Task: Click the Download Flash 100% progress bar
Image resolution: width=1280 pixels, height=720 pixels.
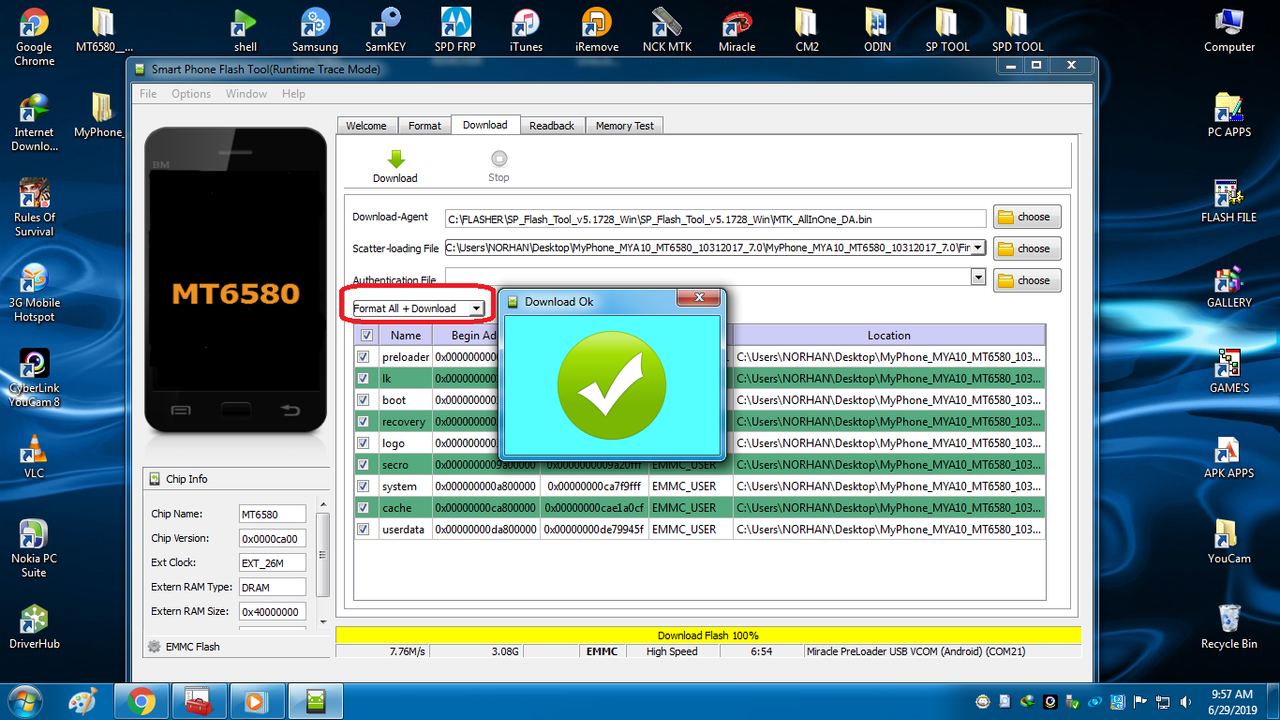Action: pos(708,635)
